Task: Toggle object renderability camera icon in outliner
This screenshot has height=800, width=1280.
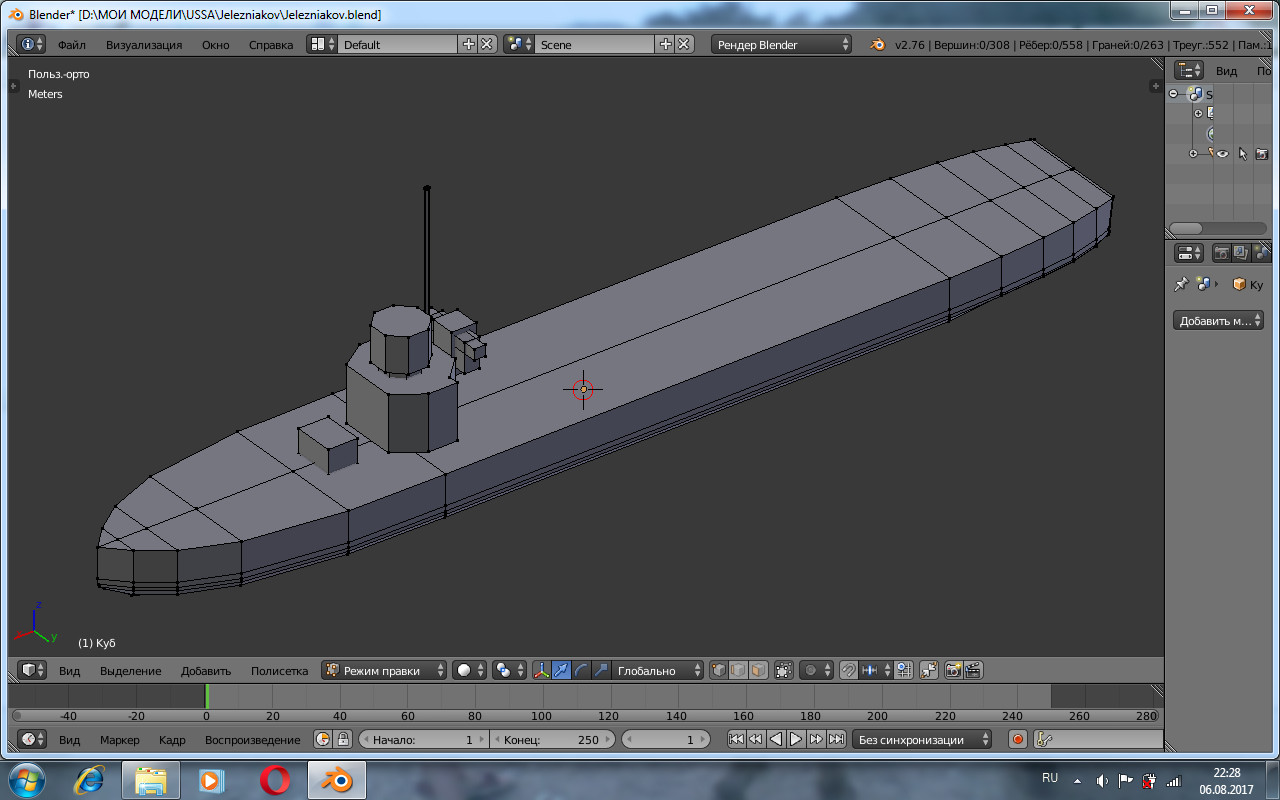Action: pyautogui.click(x=1261, y=154)
